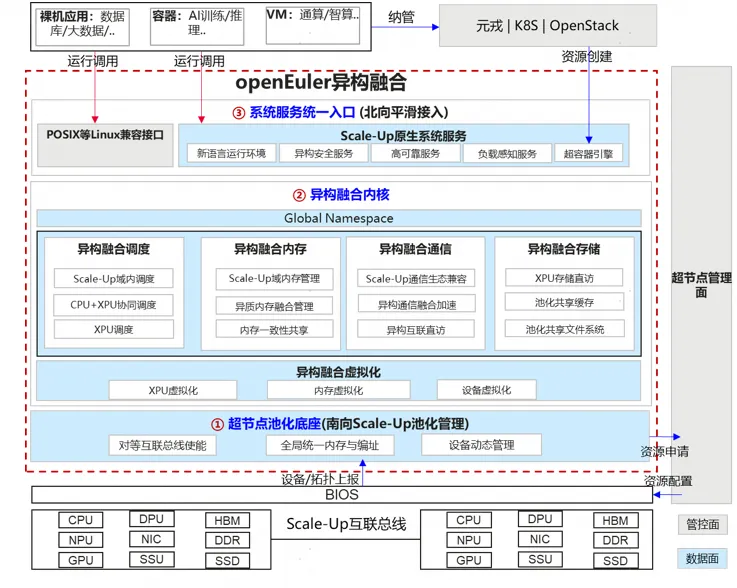Click the circled 3 marker before 系统服务统一入口
Screen dimensions: 737x588
tap(238, 112)
